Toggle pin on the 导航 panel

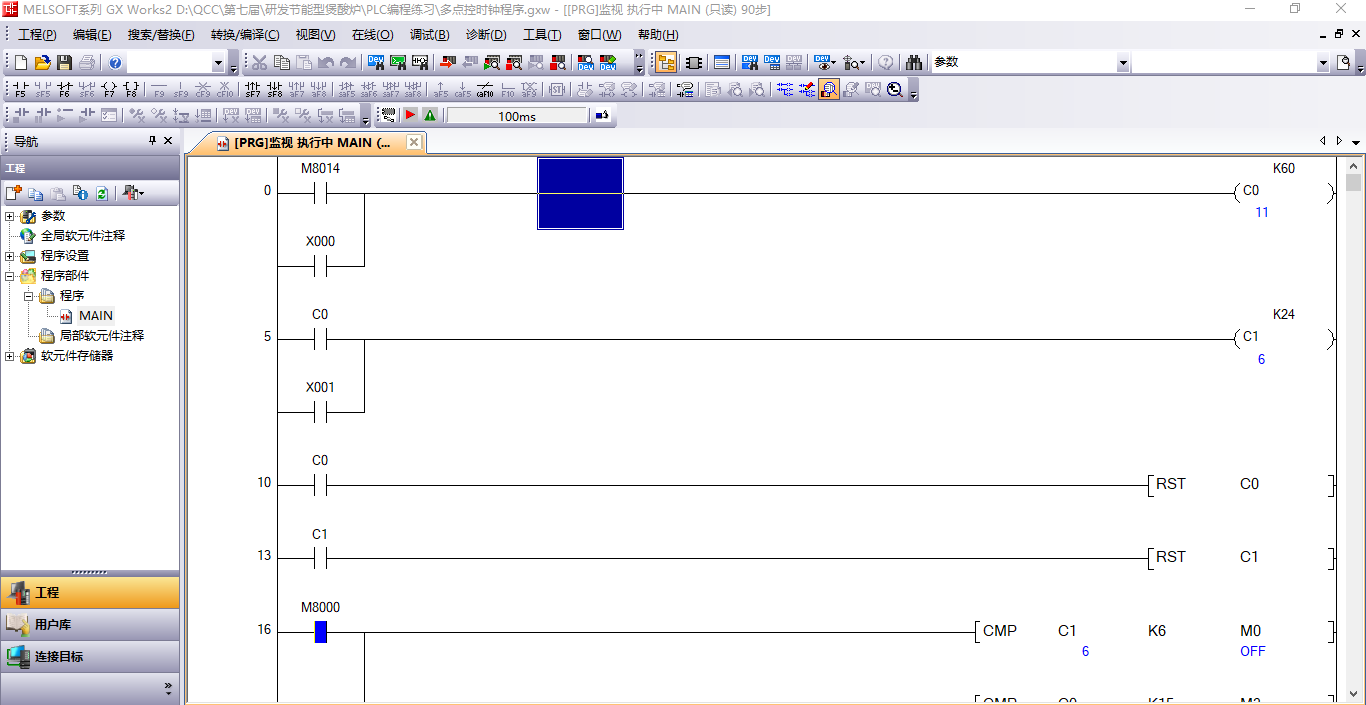(x=153, y=141)
